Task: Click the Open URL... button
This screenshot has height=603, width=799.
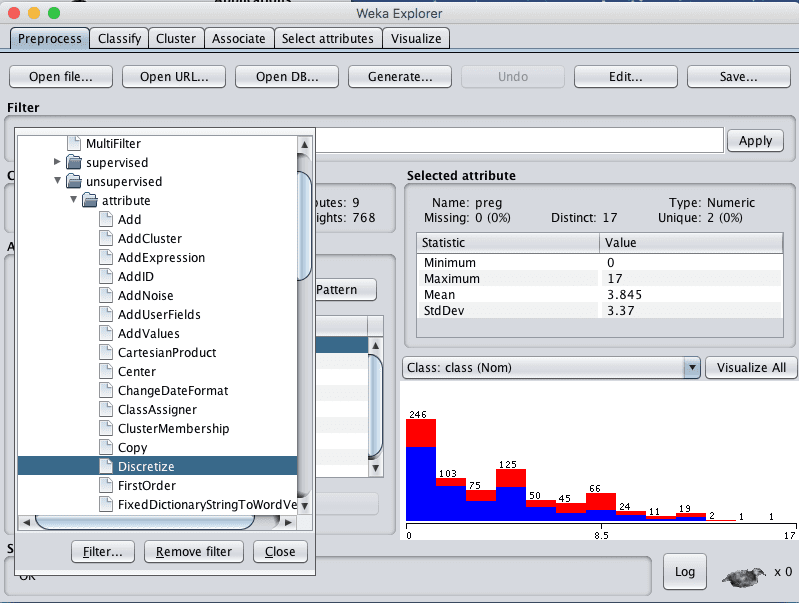Action: [x=174, y=76]
